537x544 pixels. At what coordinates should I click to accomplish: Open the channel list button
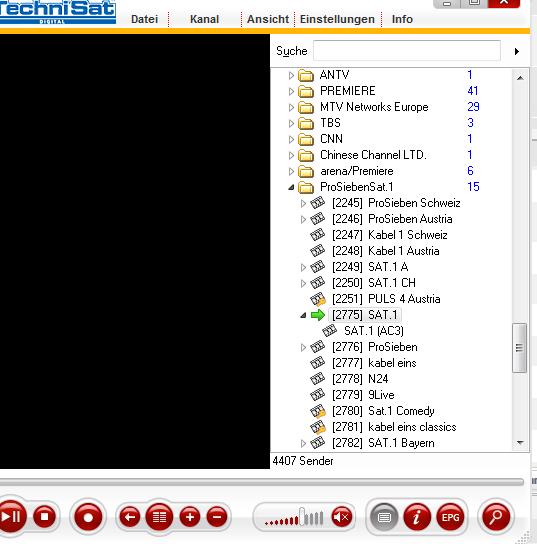pos(160,517)
